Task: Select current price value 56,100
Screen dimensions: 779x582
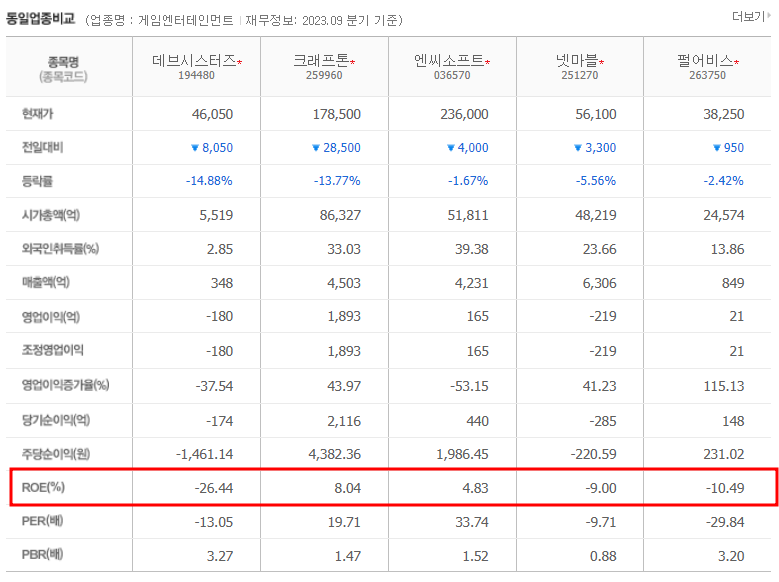Action: 596,114
